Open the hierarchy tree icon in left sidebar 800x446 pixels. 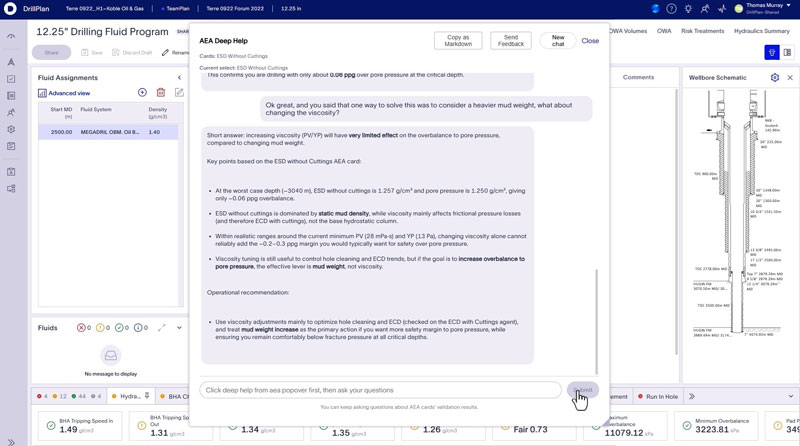(11, 189)
